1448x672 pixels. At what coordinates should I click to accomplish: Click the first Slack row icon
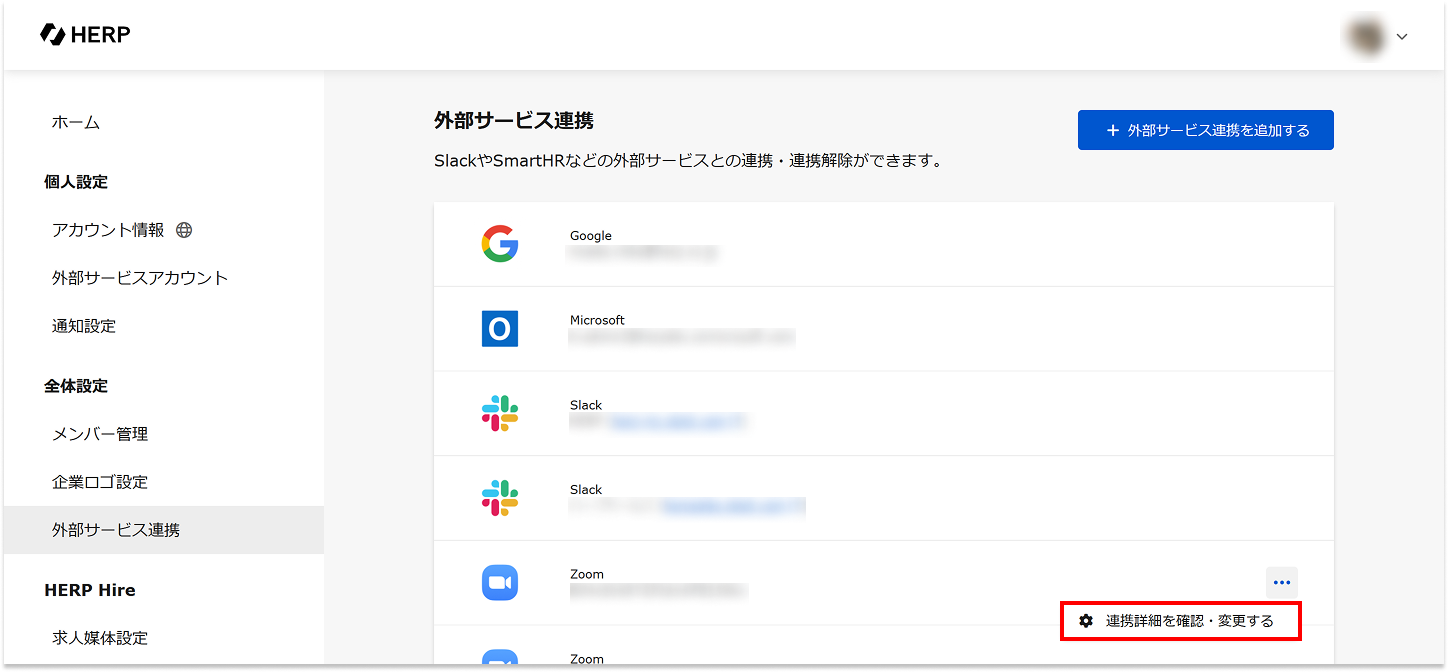coord(500,413)
